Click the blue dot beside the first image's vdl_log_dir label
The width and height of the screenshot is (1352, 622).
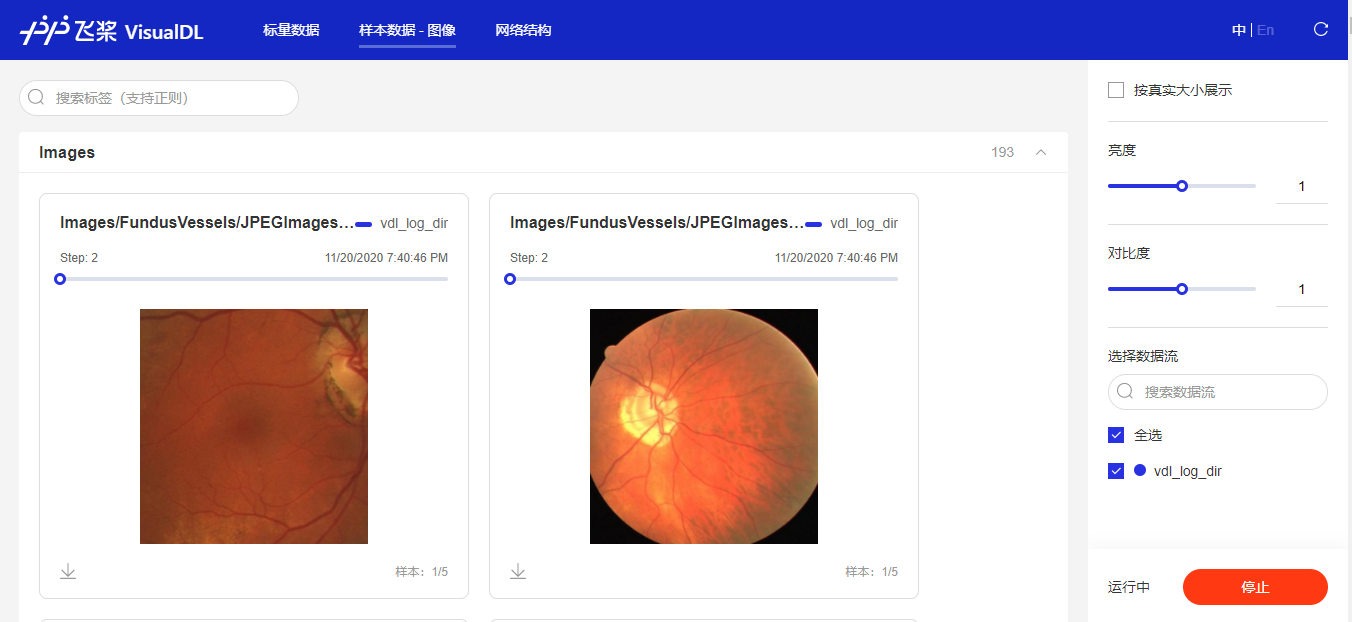point(362,224)
